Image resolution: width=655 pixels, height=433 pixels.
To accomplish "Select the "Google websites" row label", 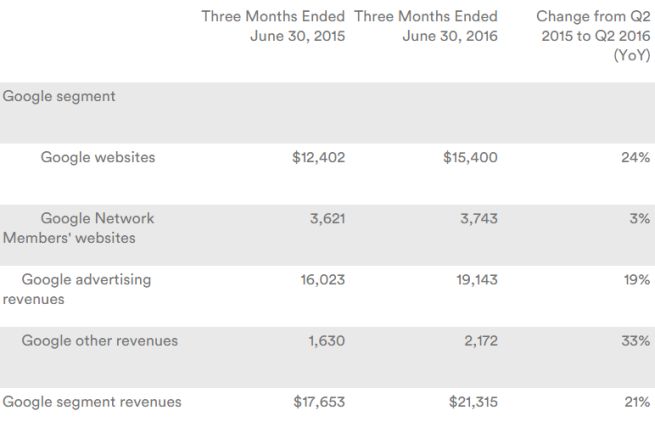I will 98,158.
